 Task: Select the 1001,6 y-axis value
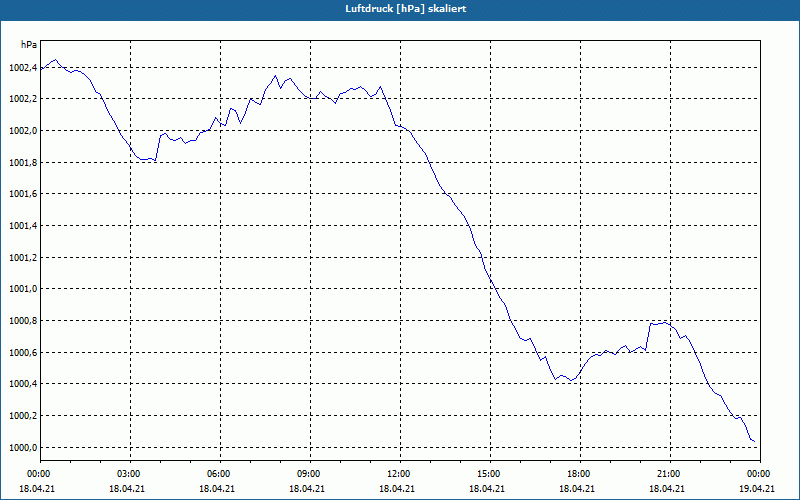pyautogui.click(x=23, y=194)
